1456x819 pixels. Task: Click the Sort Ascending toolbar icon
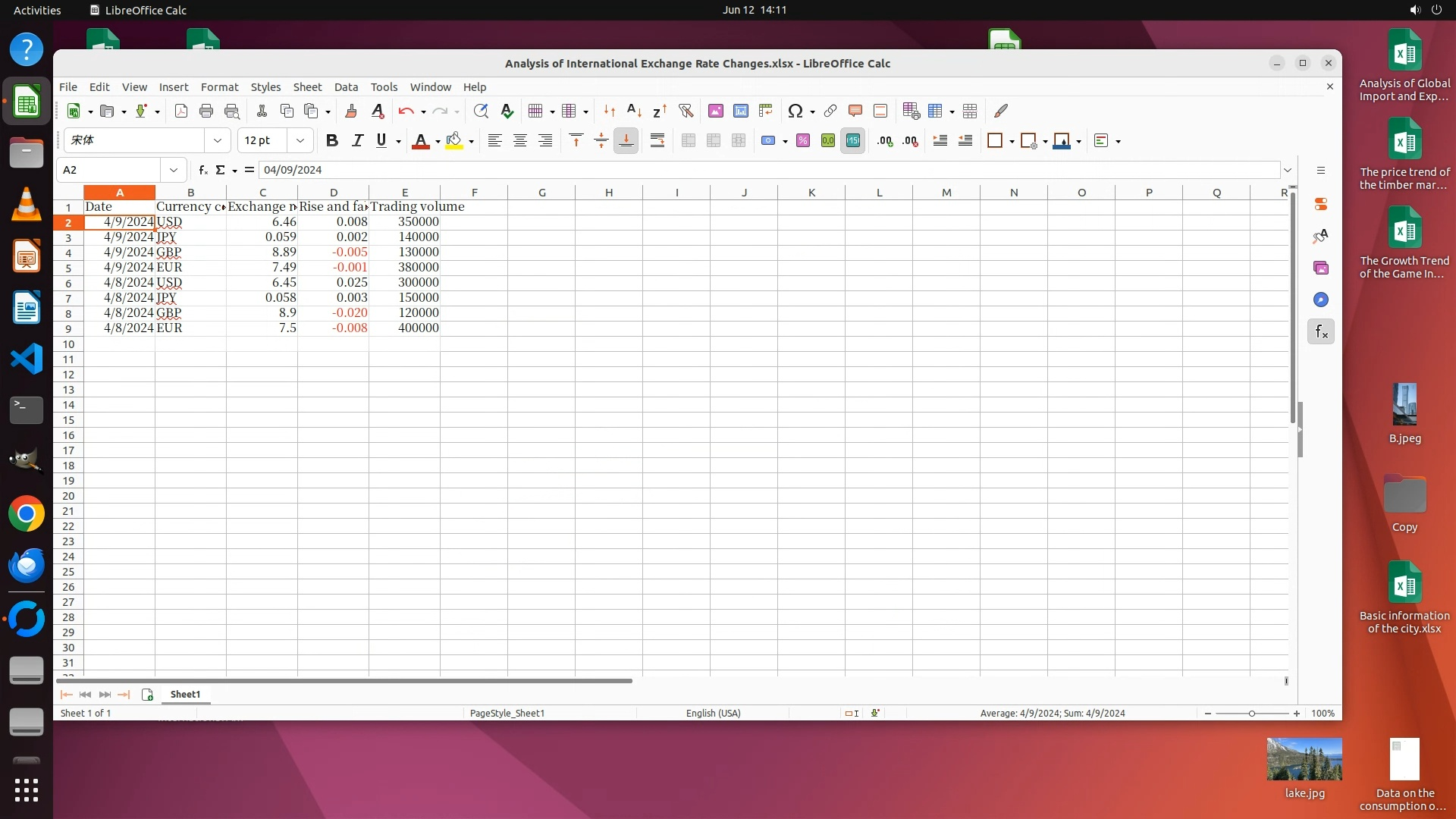pos(634,111)
